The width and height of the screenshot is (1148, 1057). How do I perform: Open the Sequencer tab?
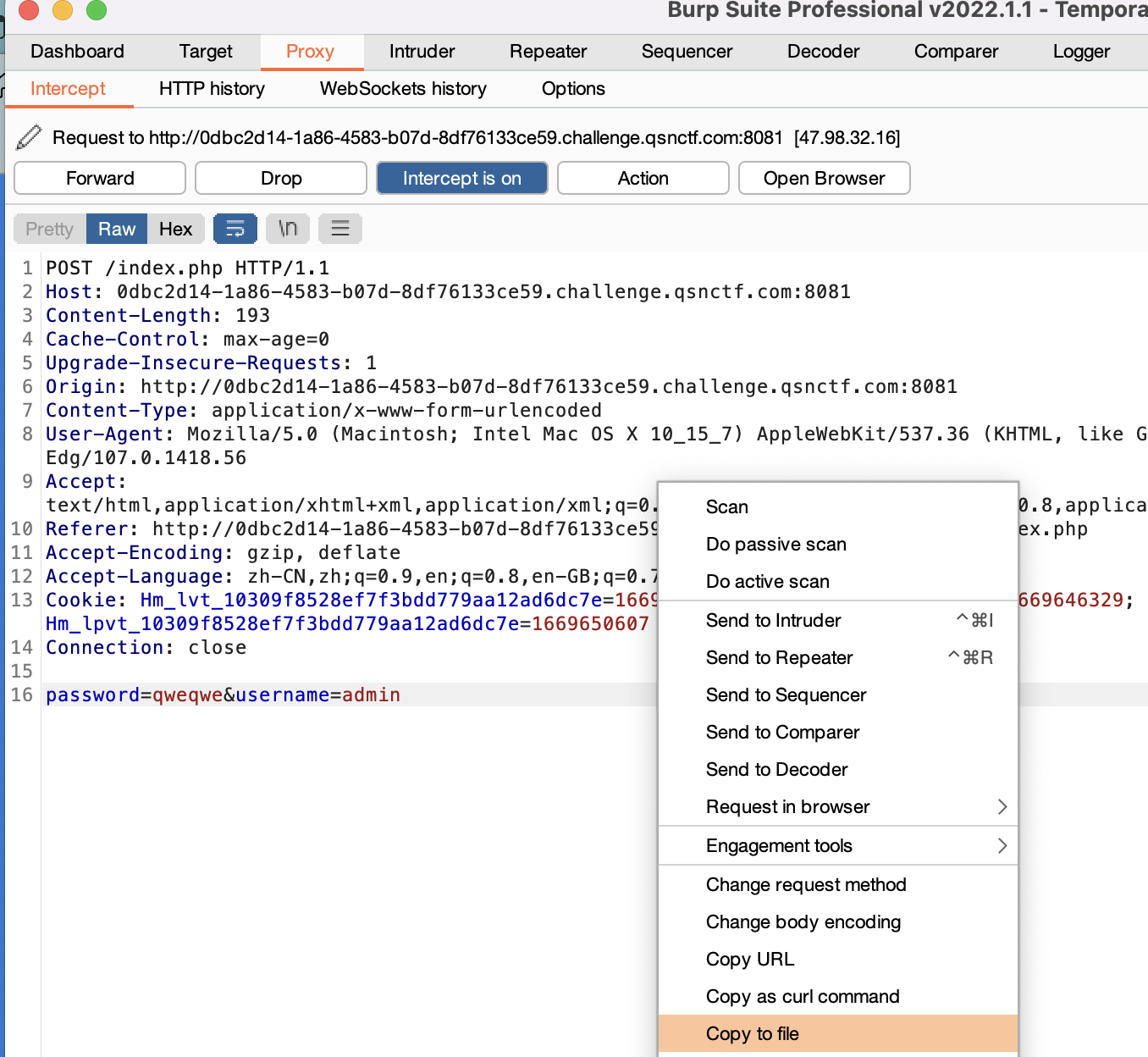point(687,52)
